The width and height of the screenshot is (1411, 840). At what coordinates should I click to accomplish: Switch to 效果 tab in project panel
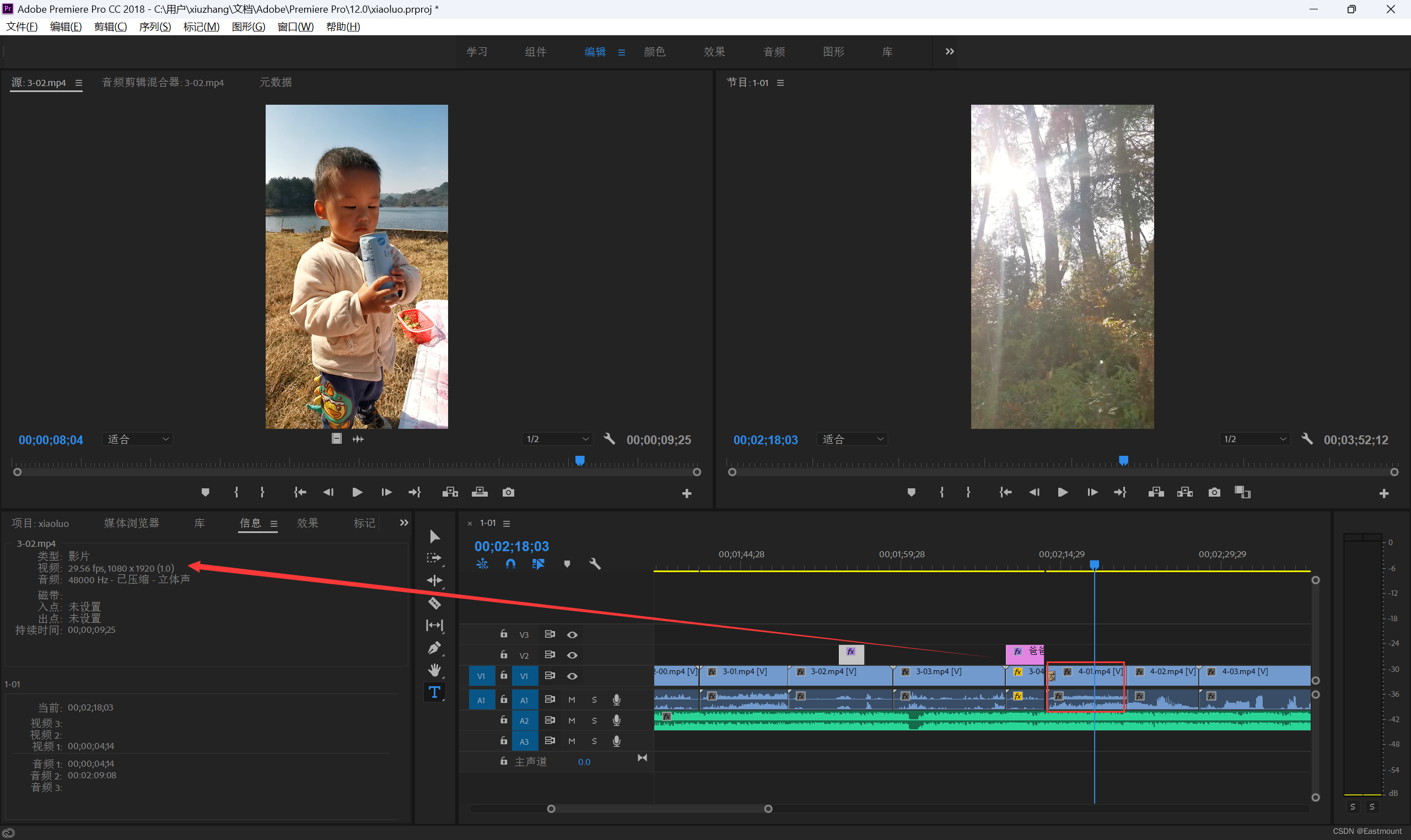(308, 523)
